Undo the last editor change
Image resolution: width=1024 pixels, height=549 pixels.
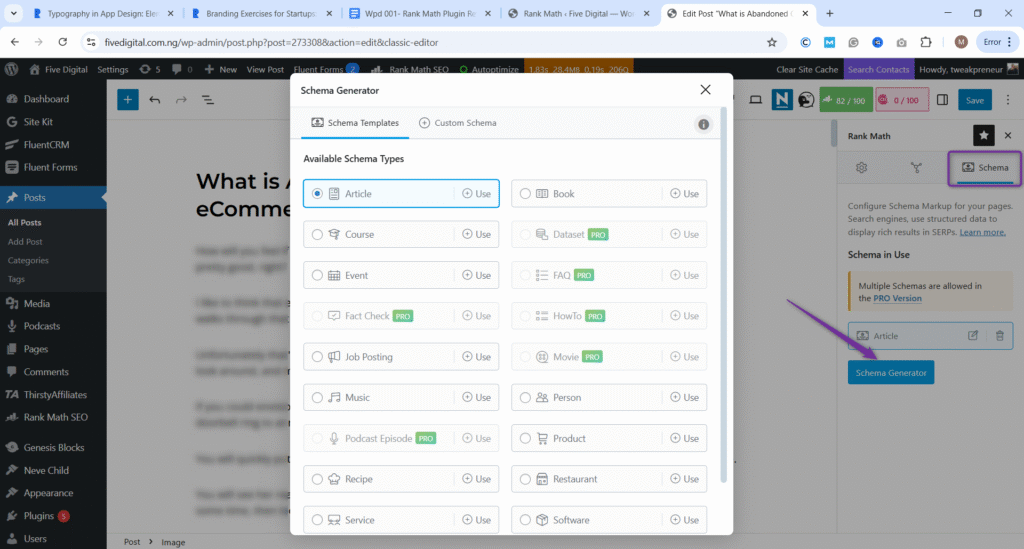(155, 100)
